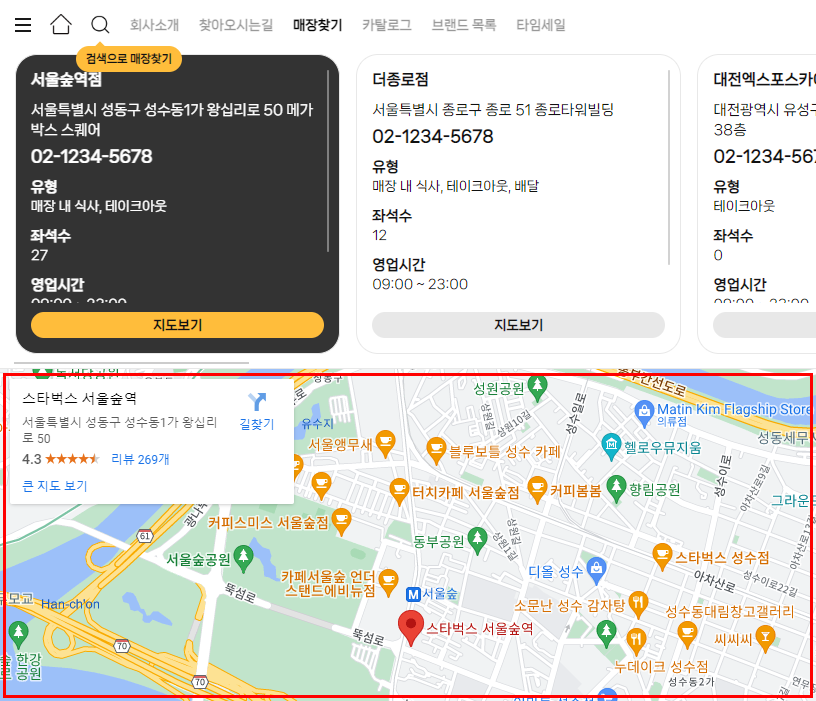Screen dimensions: 816x701
Task: Open 카탈로그 menu item
Action: click(x=387, y=24)
